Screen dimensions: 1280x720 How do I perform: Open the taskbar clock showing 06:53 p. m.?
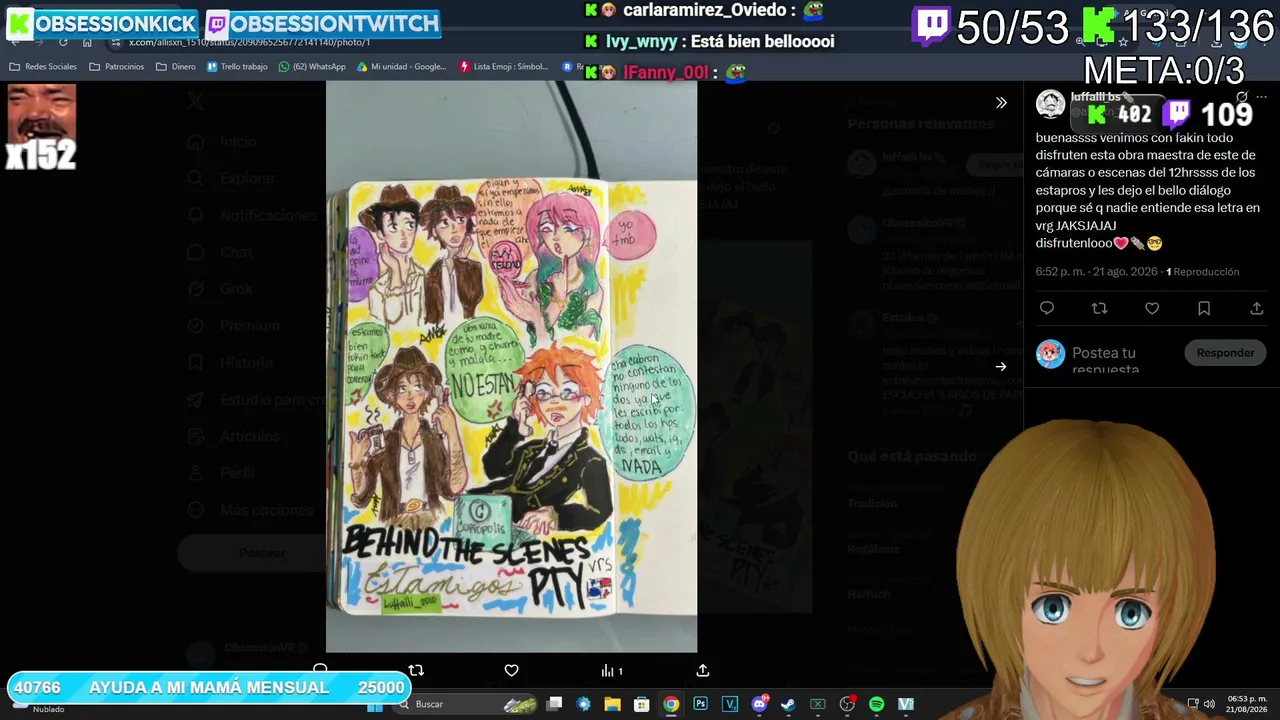pyautogui.click(x=1248, y=704)
